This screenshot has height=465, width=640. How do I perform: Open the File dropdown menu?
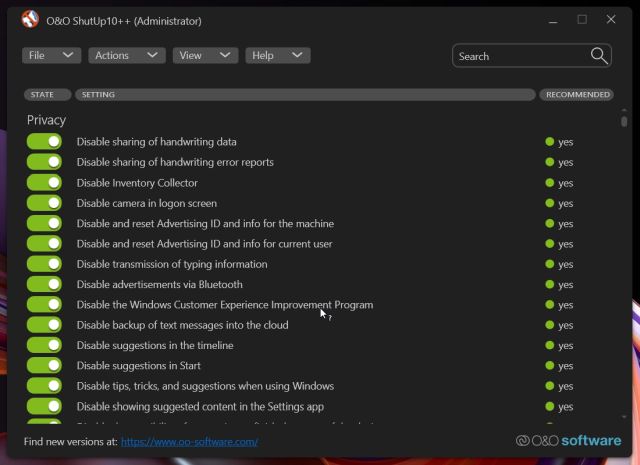click(x=51, y=55)
